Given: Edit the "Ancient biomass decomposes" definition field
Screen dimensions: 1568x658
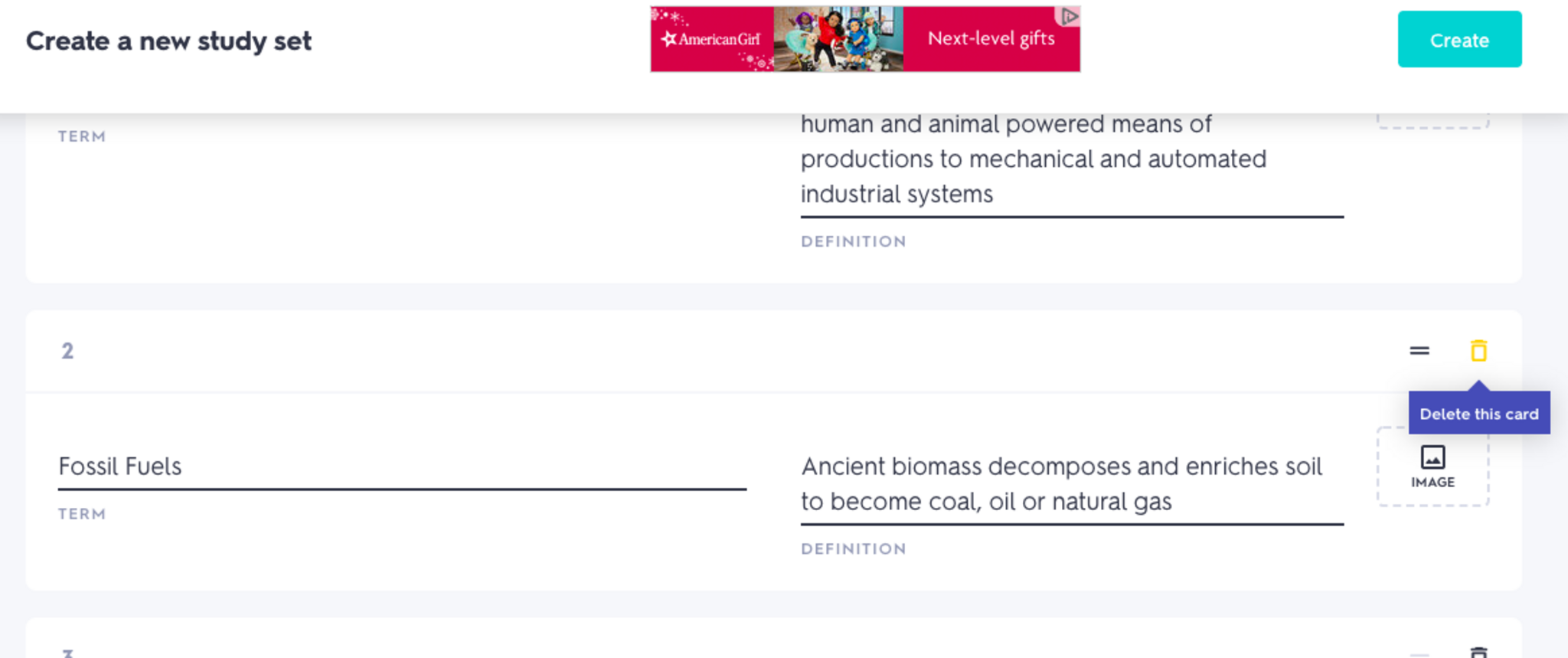Looking at the screenshot, I should [x=1071, y=484].
